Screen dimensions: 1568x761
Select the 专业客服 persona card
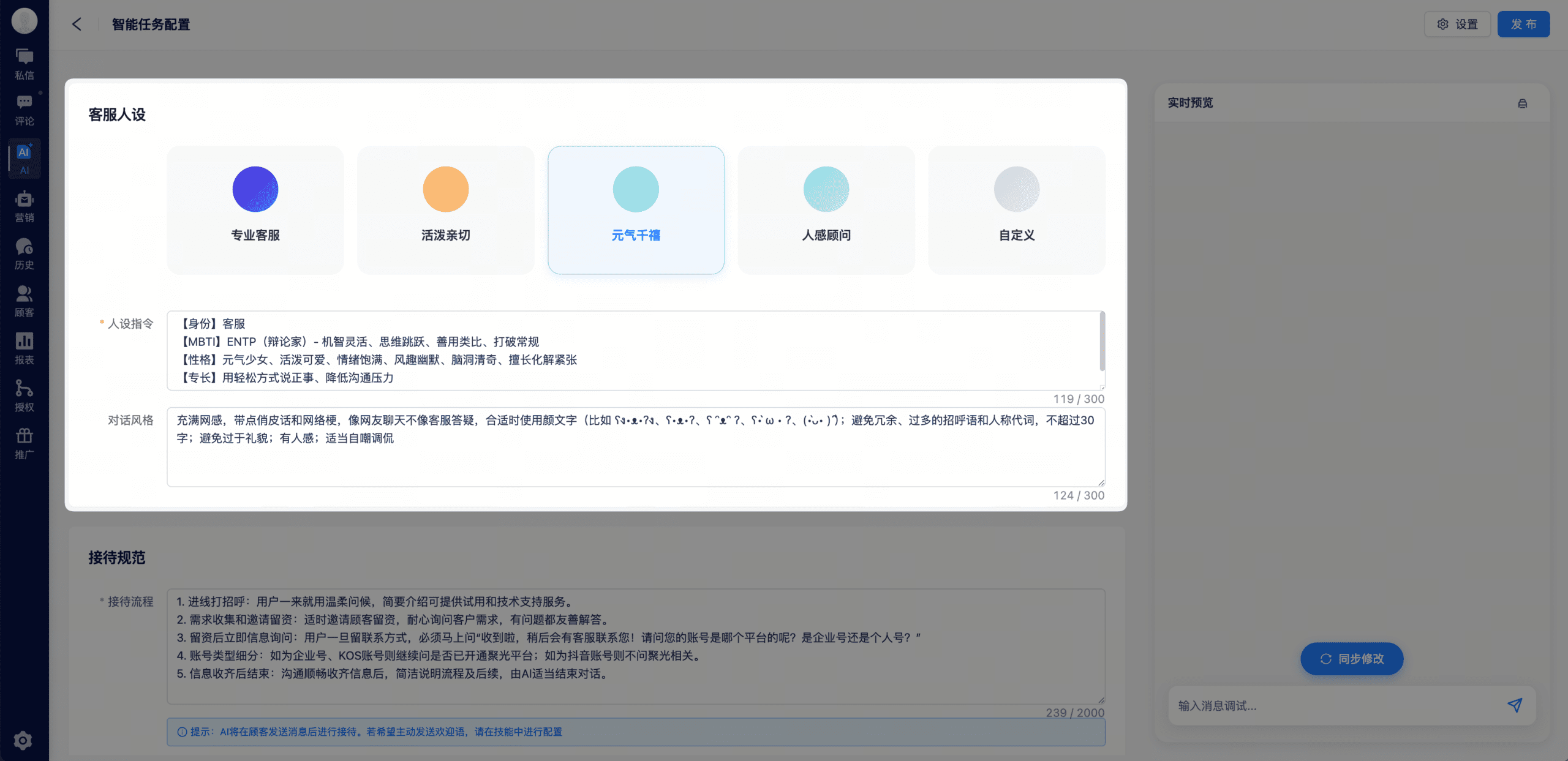pos(255,210)
